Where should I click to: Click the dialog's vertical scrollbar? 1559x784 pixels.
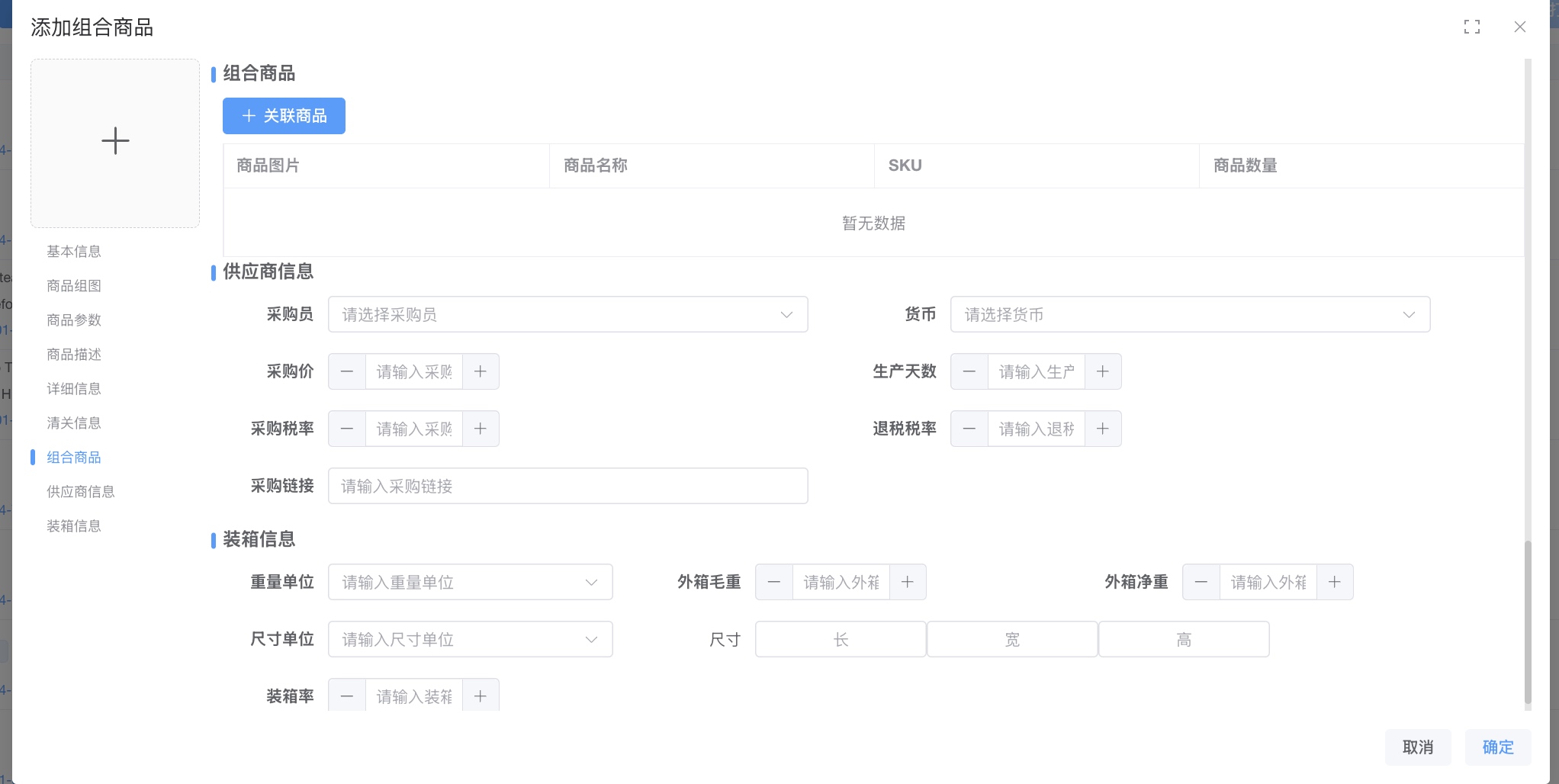1528,622
